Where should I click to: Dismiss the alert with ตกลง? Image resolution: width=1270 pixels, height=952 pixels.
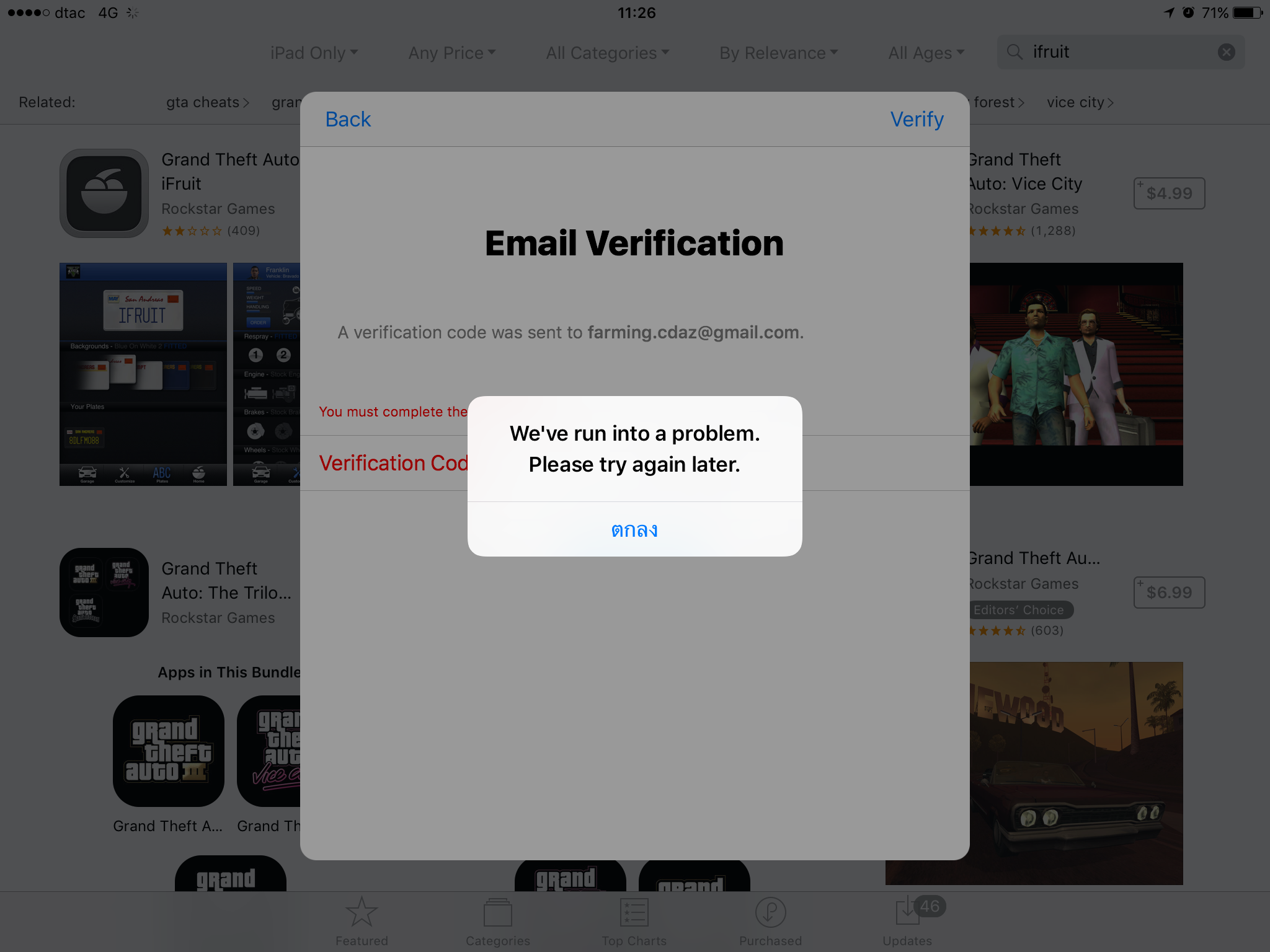coord(634,529)
